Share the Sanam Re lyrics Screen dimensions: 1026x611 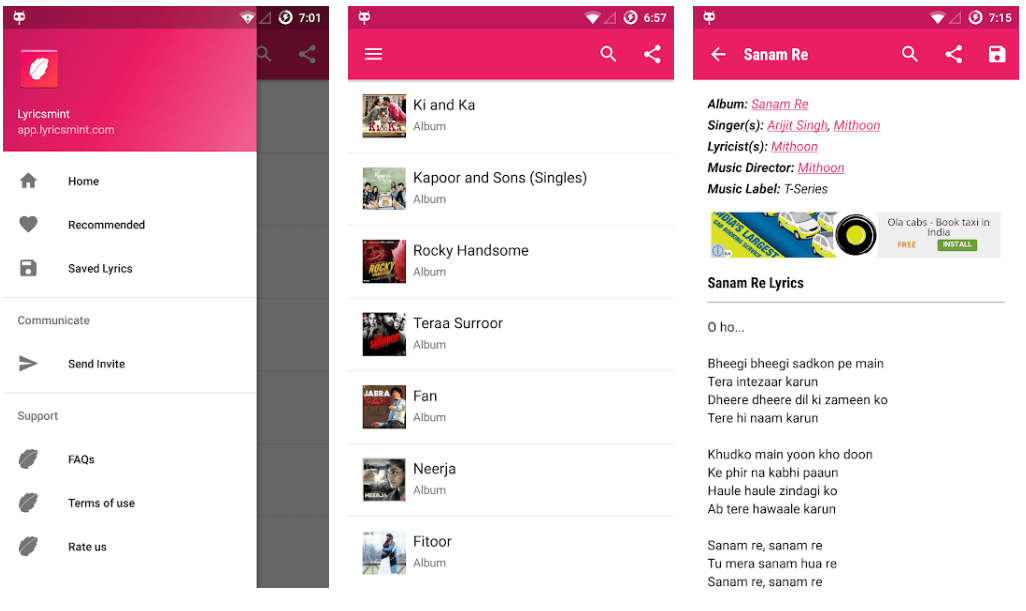953,55
